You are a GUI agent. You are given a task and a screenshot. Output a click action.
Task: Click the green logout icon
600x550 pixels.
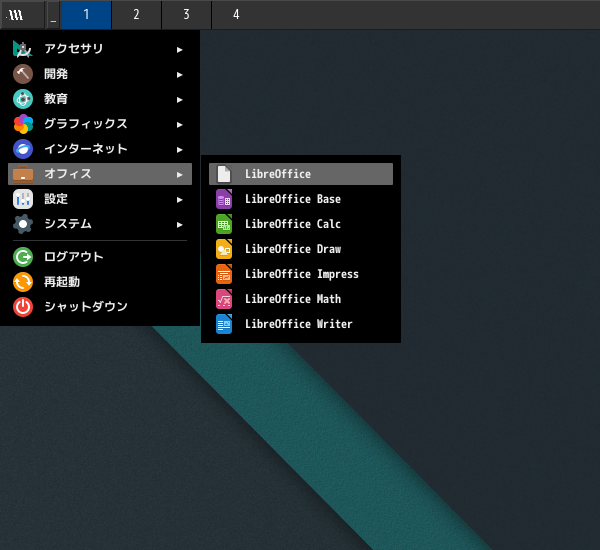pos(23,257)
